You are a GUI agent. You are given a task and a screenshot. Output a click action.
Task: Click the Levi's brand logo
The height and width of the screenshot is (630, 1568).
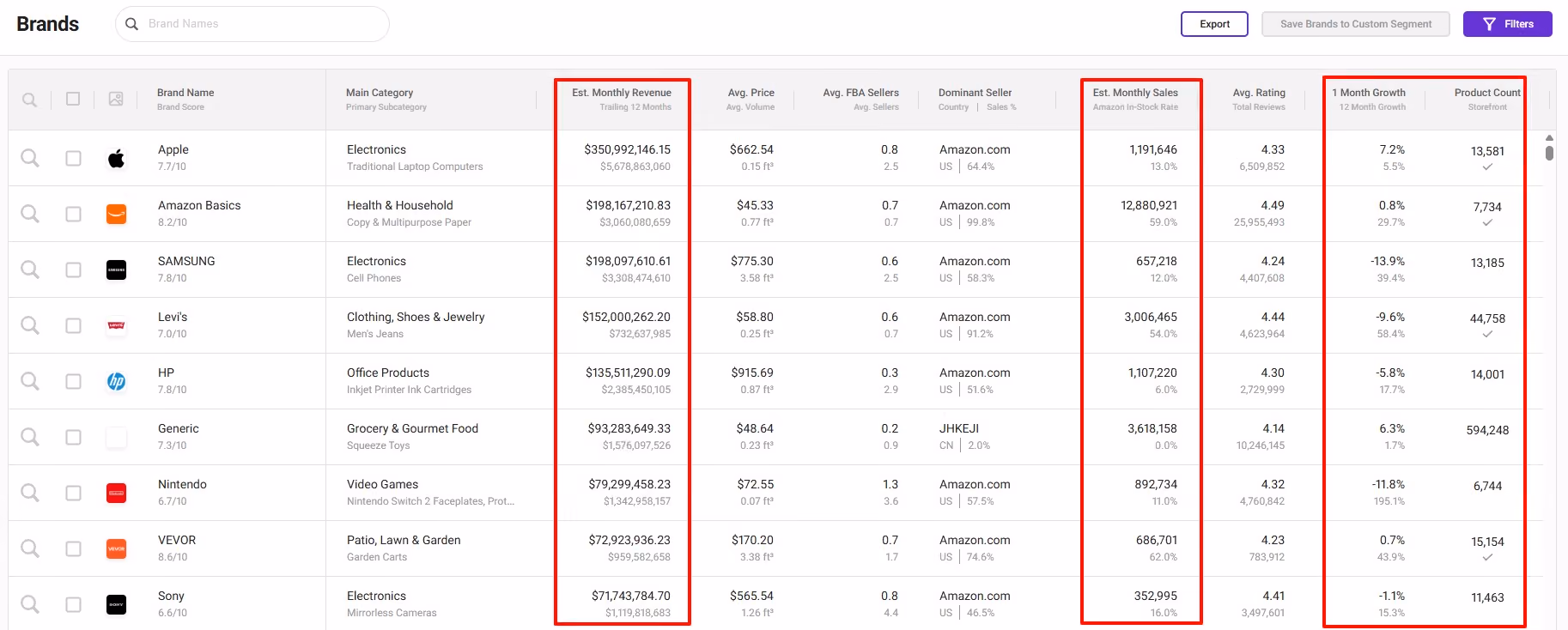point(116,325)
